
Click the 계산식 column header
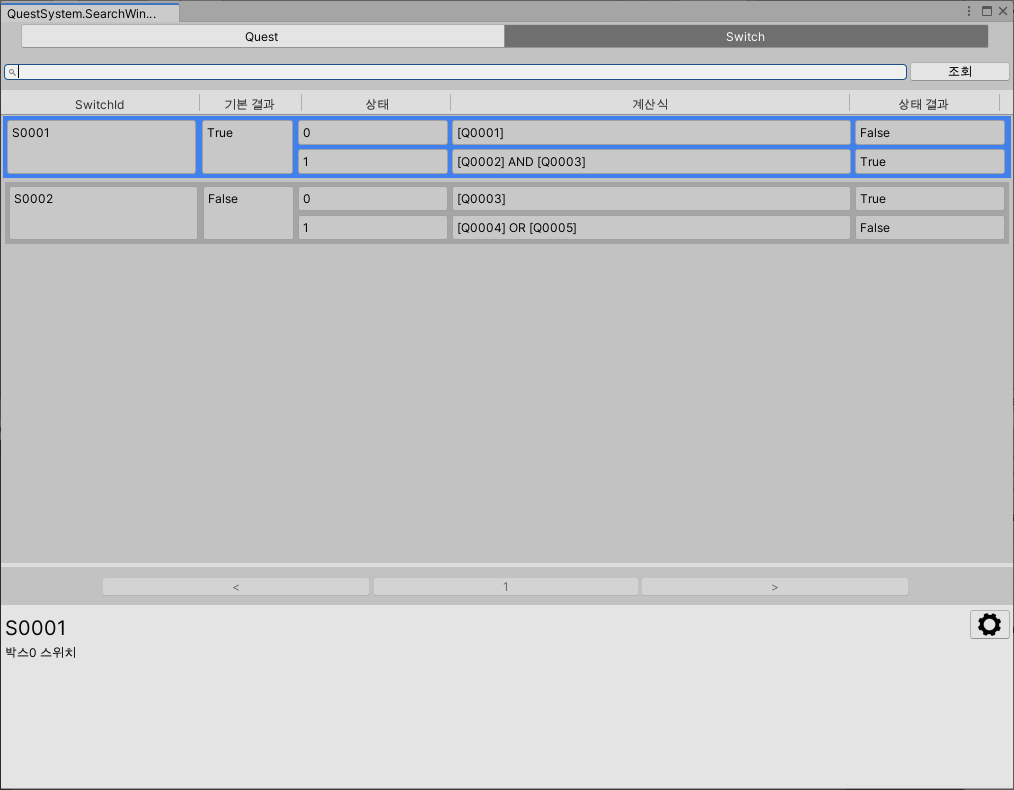pos(650,104)
